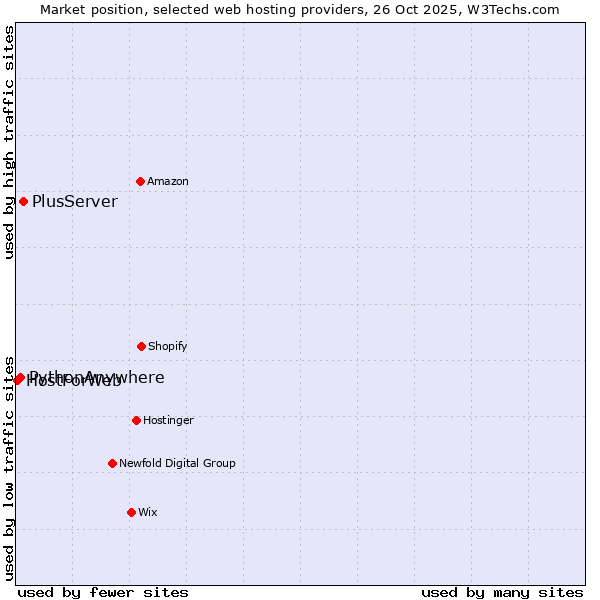
Task: Select the Wix text label
Action: 148,513
